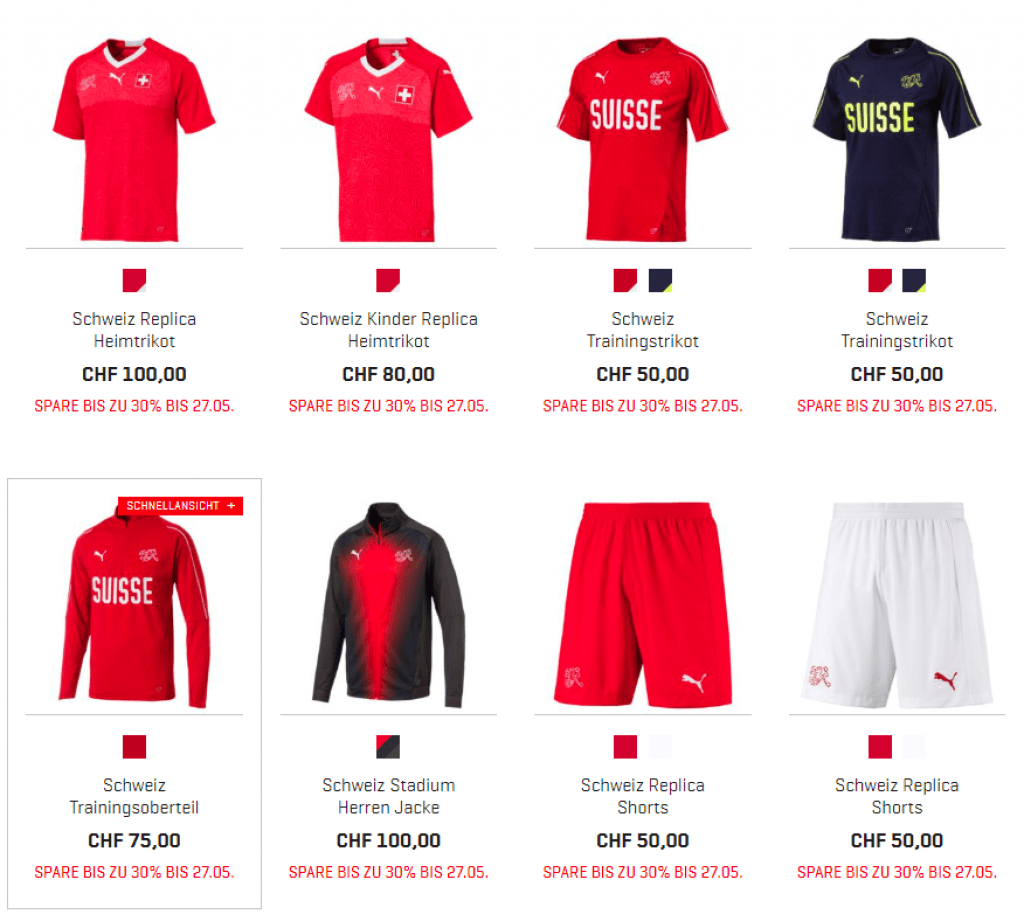
Task: Open the Schweiz Trainingsoberteil product title
Action: click(135, 796)
